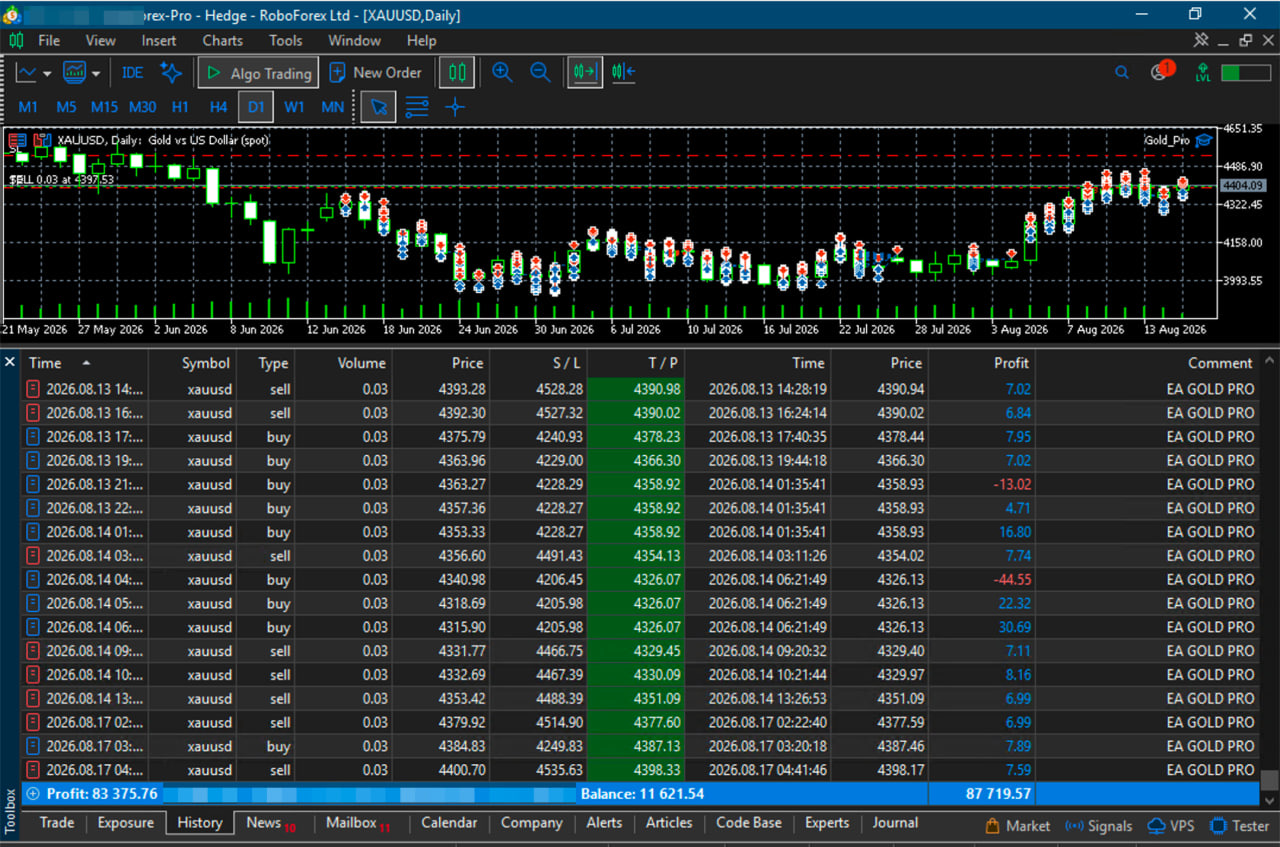Open the objects list lines icon

click(417, 107)
